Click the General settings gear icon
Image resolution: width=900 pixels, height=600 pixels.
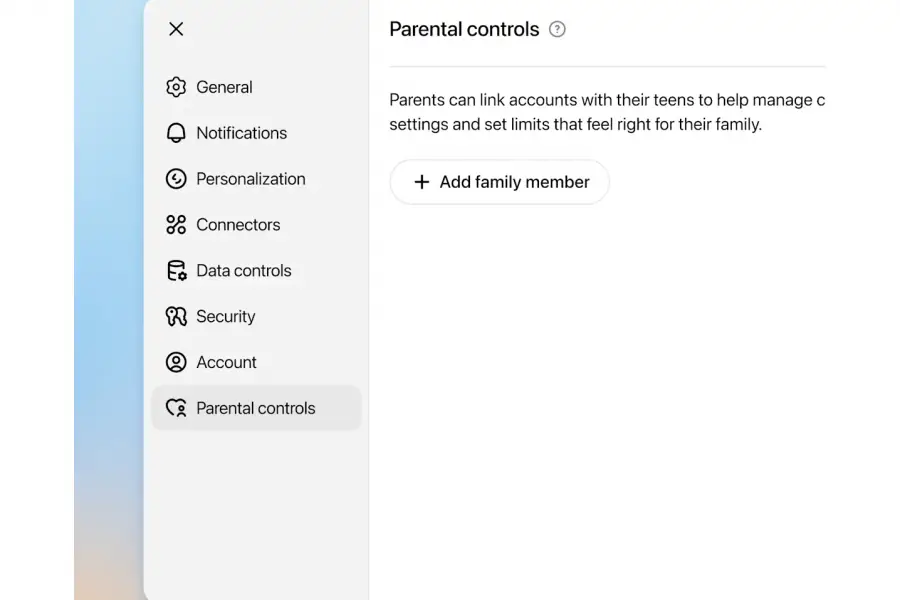coord(176,87)
